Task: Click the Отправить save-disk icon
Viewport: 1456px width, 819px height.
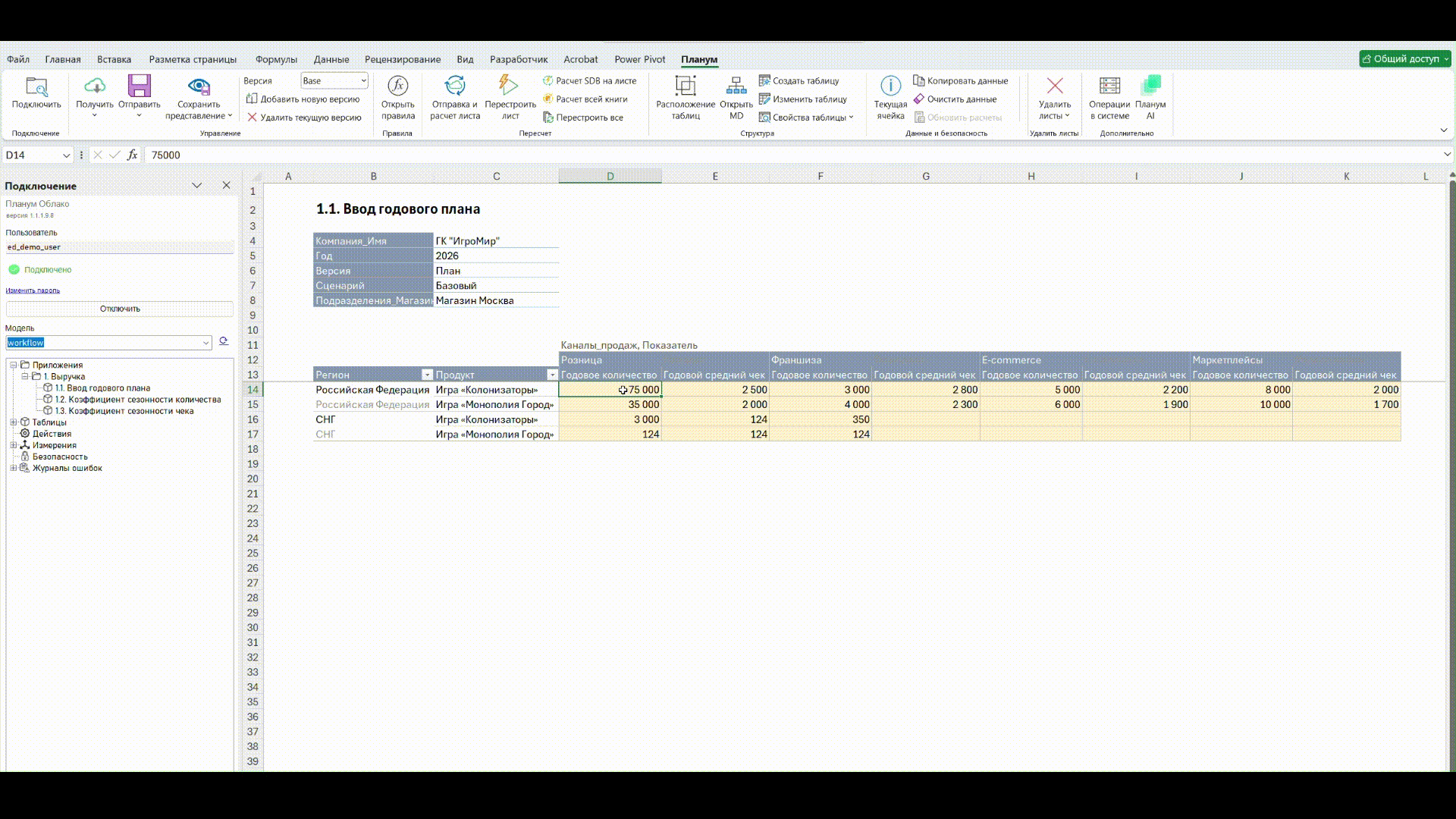Action: 140,86
